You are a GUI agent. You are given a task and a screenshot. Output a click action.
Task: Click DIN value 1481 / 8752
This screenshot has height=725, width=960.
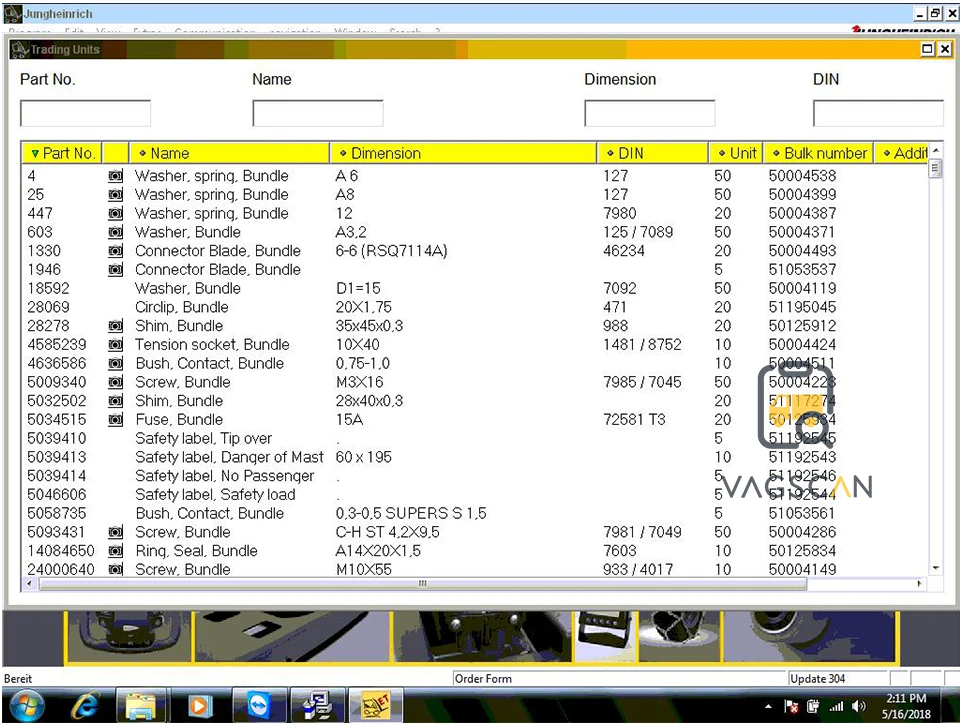tap(642, 345)
